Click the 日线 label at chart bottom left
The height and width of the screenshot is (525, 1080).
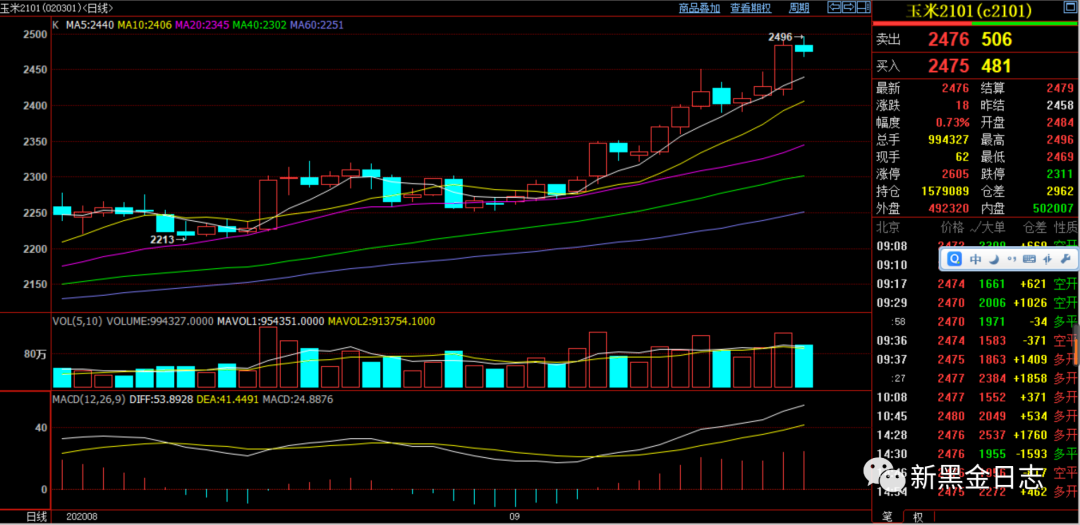point(37,517)
